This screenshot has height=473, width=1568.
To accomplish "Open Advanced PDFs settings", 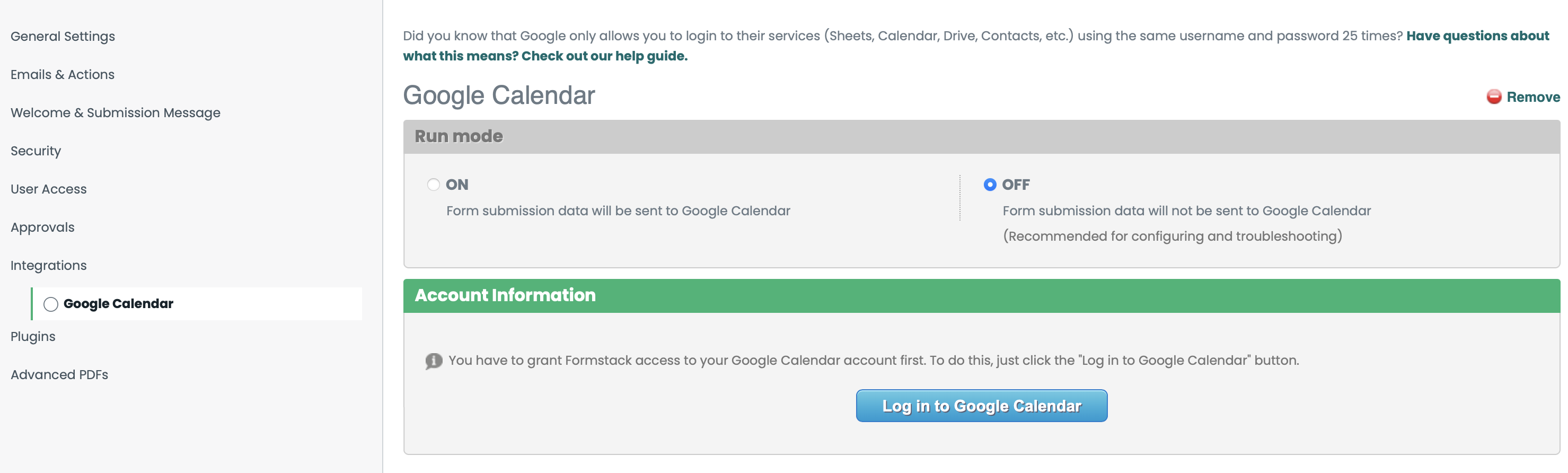I will (59, 375).
